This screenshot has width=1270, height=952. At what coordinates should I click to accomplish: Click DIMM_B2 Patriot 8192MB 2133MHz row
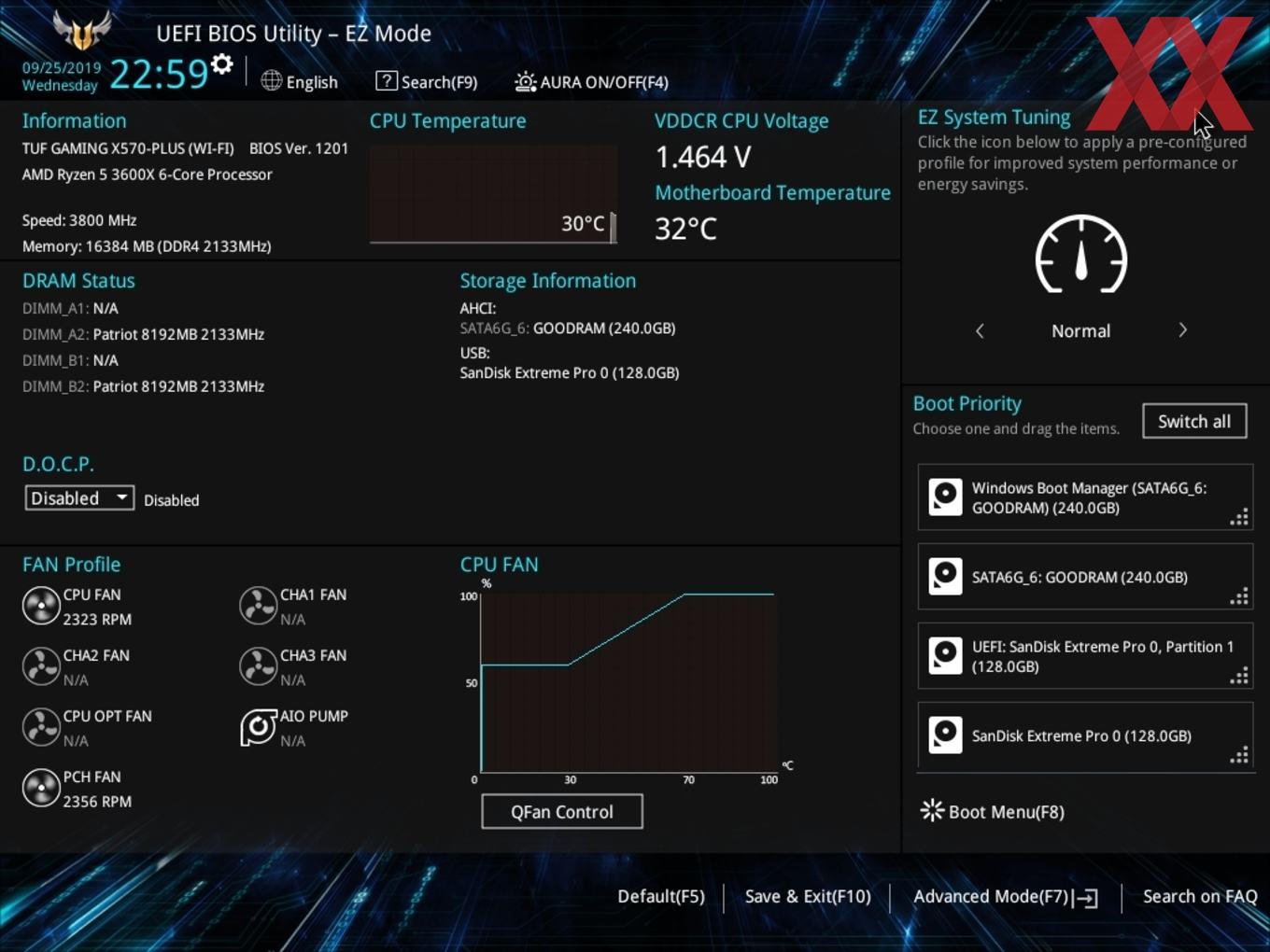pyautogui.click(x=144, y=386)
